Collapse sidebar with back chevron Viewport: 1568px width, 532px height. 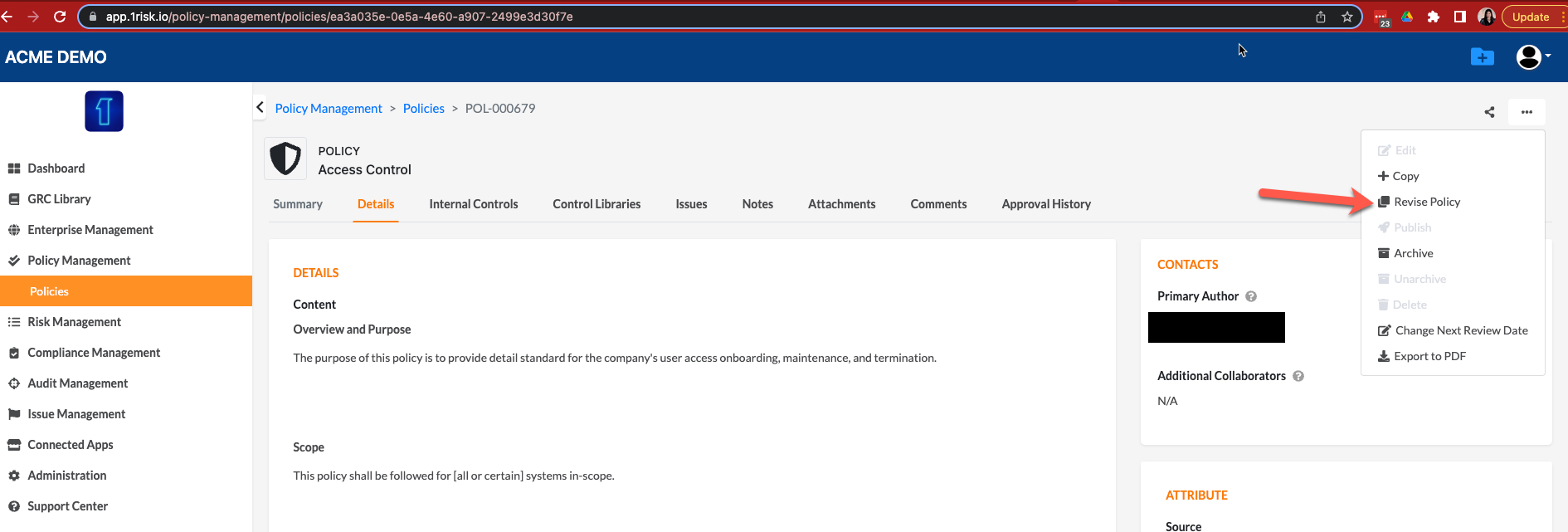pyautogui.click(x=261, y=108)
